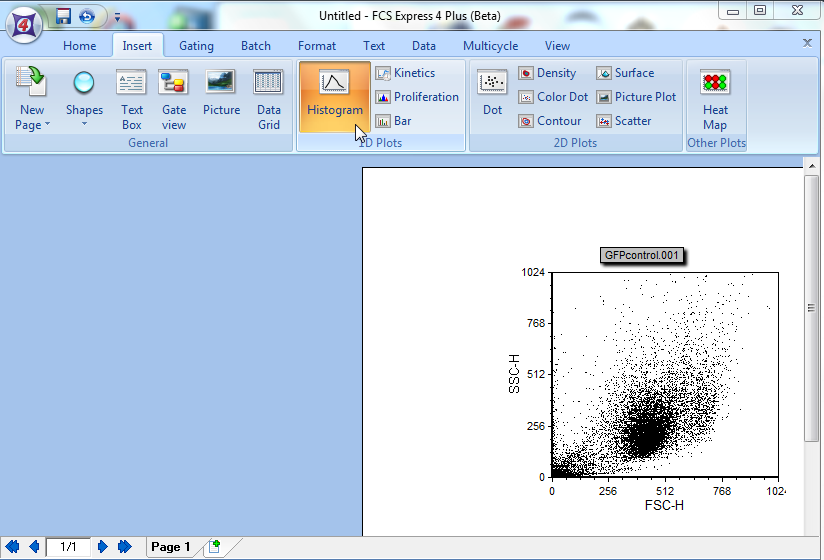This screenshot has width=824, height=560.
Task: Insert a Contour plot
Action: tap(550, 121)
